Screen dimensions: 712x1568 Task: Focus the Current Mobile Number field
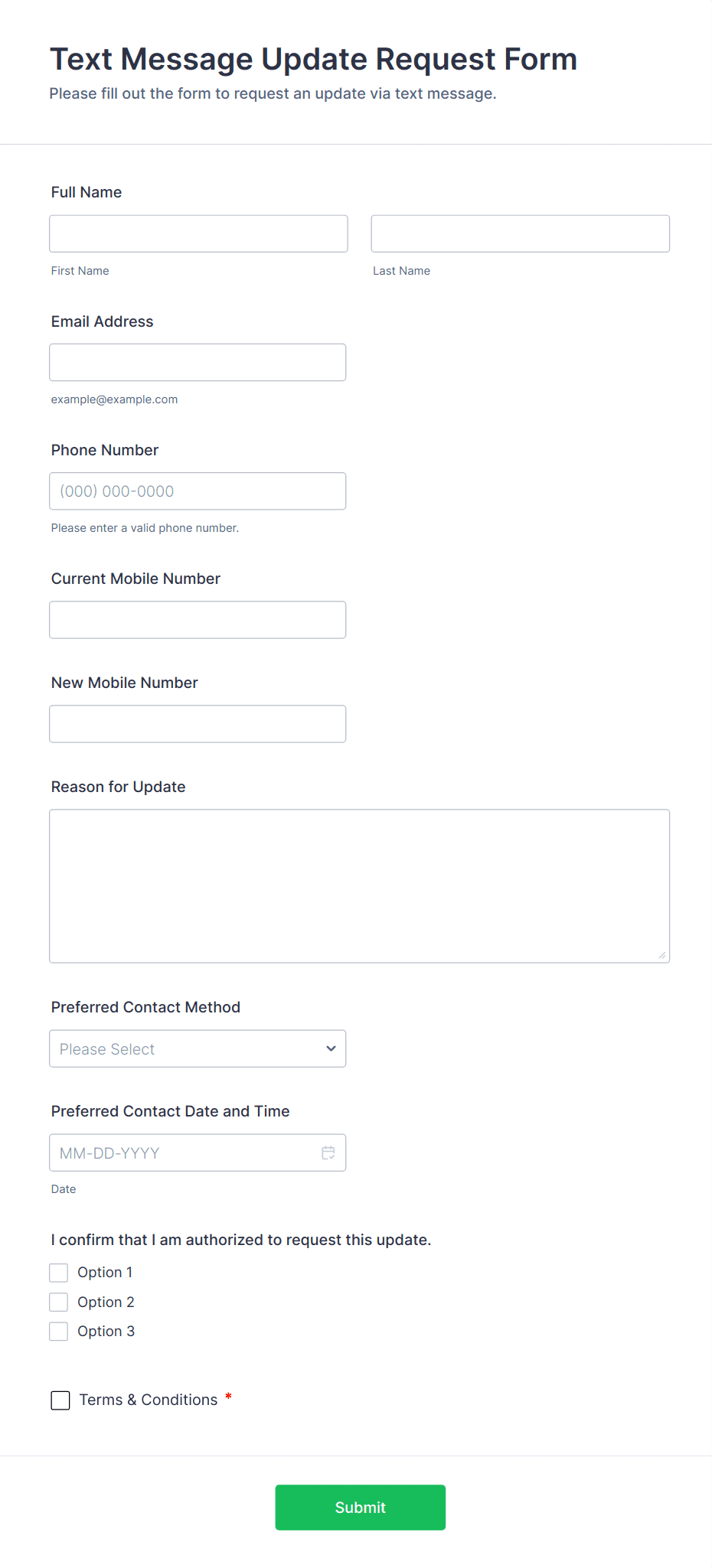[198, 620]
